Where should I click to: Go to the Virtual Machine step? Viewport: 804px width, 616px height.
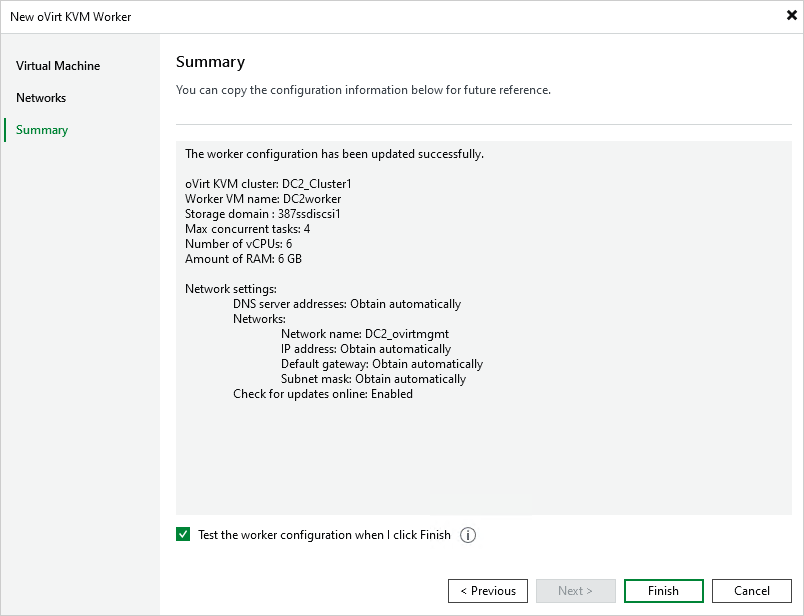coord(57,66)
